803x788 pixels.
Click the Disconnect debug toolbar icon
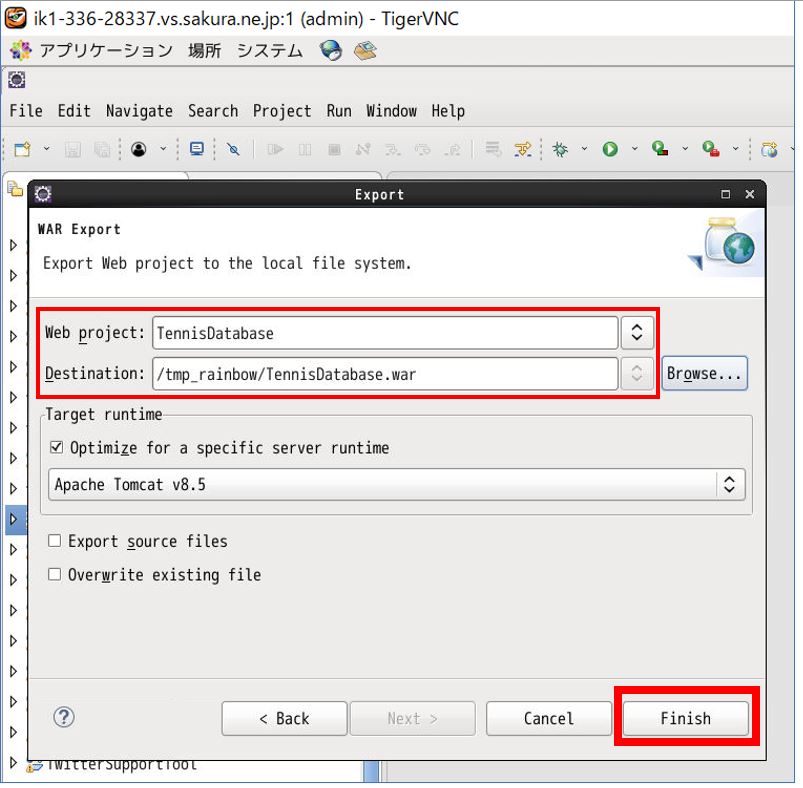click(x=363, y=150)
